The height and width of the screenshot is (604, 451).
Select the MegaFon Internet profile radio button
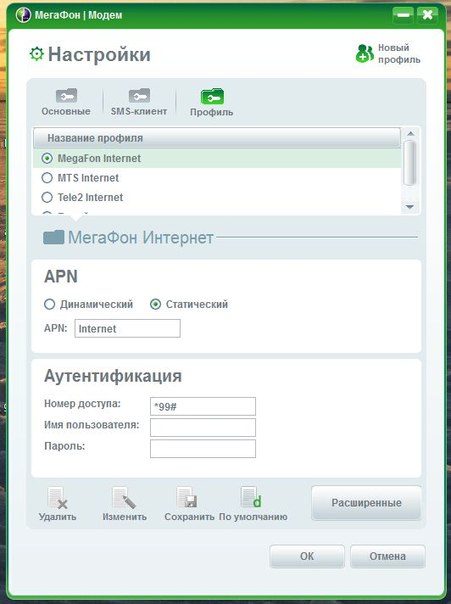click(x=47, y=158)
